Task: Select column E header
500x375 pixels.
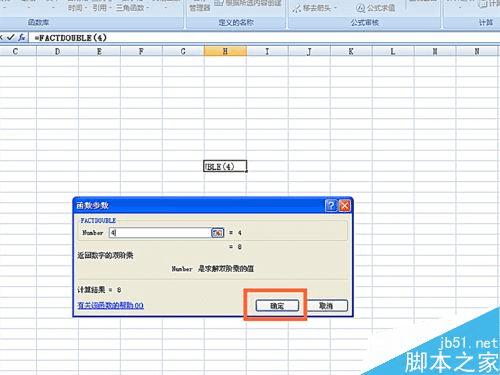Action: (99, 51)
